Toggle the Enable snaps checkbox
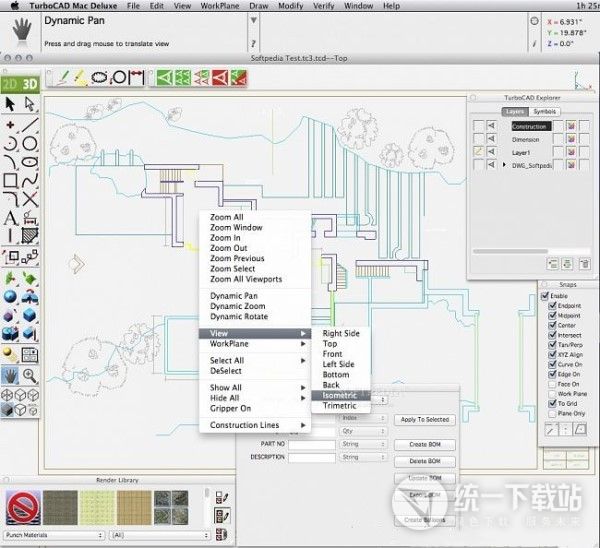 [545, 296]
